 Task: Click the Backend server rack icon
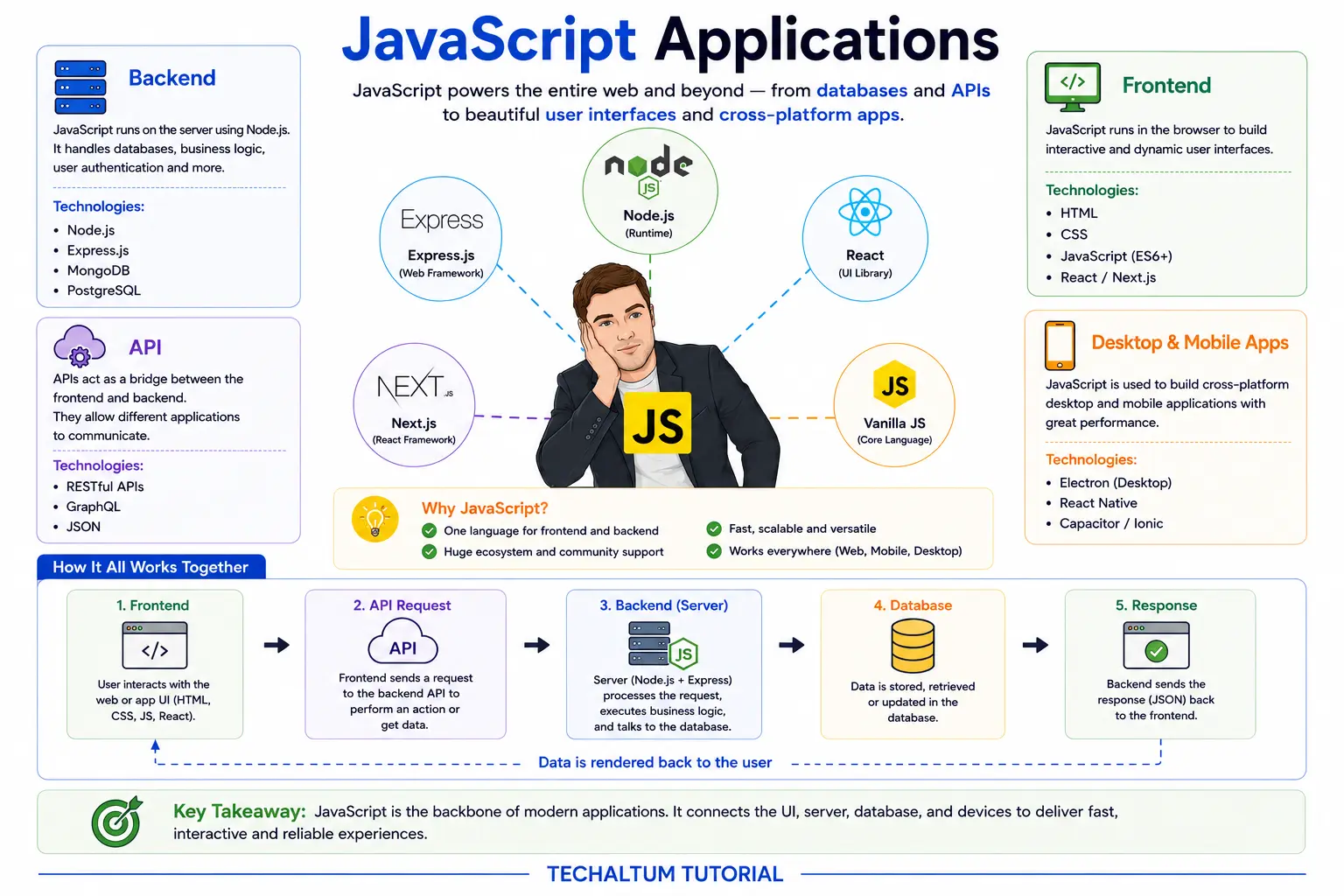coord(80,87)
